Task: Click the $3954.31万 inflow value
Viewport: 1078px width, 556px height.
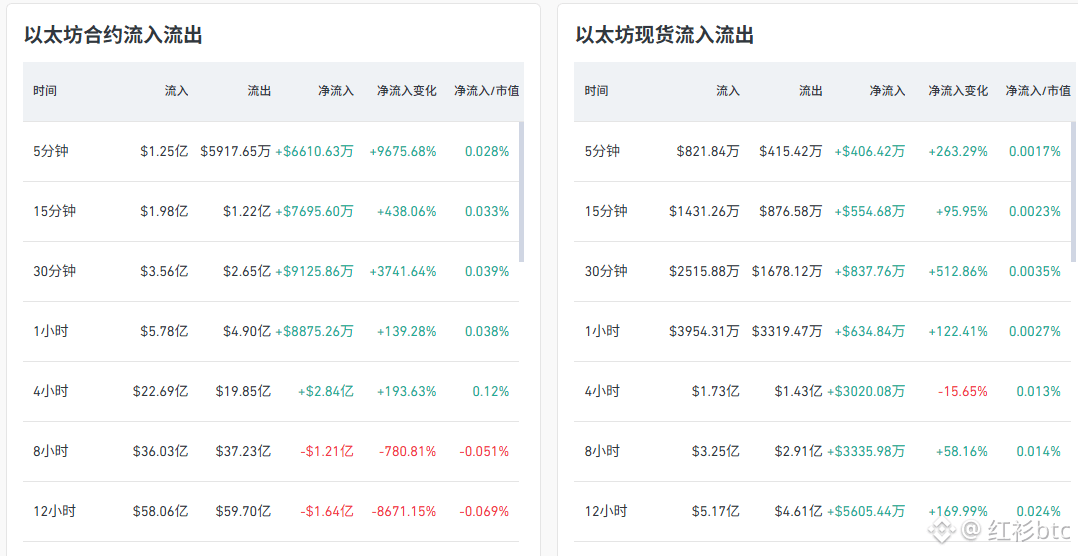Action: click(x=705, y=331)
